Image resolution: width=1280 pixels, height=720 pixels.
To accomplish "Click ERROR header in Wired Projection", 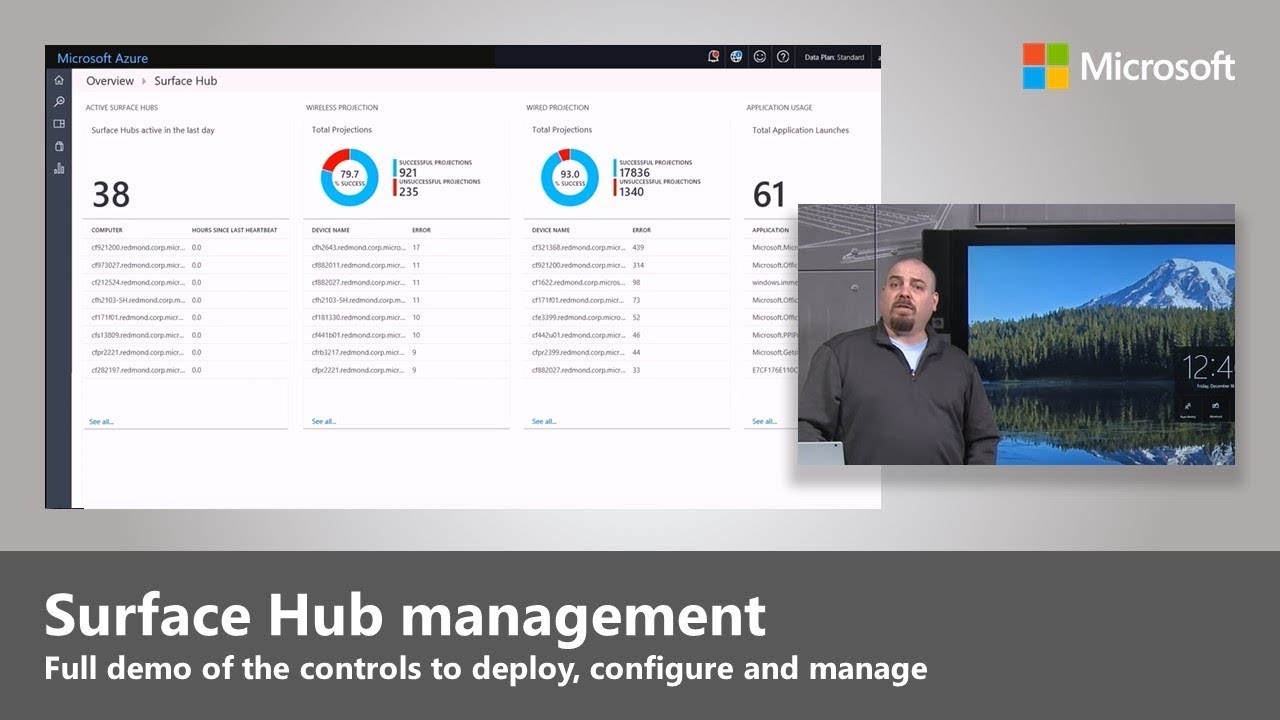I will click(x=641, y=230).
